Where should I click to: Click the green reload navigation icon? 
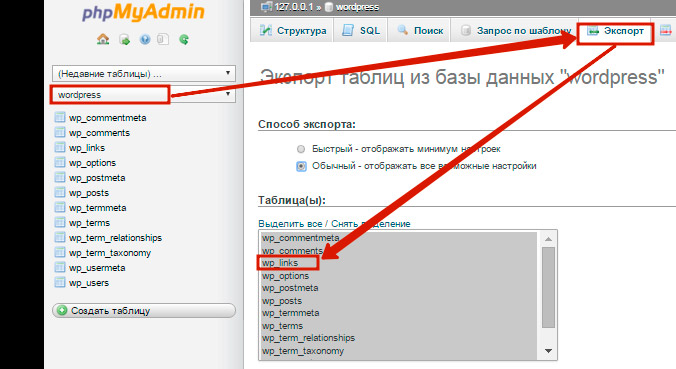tap(184, 40)
